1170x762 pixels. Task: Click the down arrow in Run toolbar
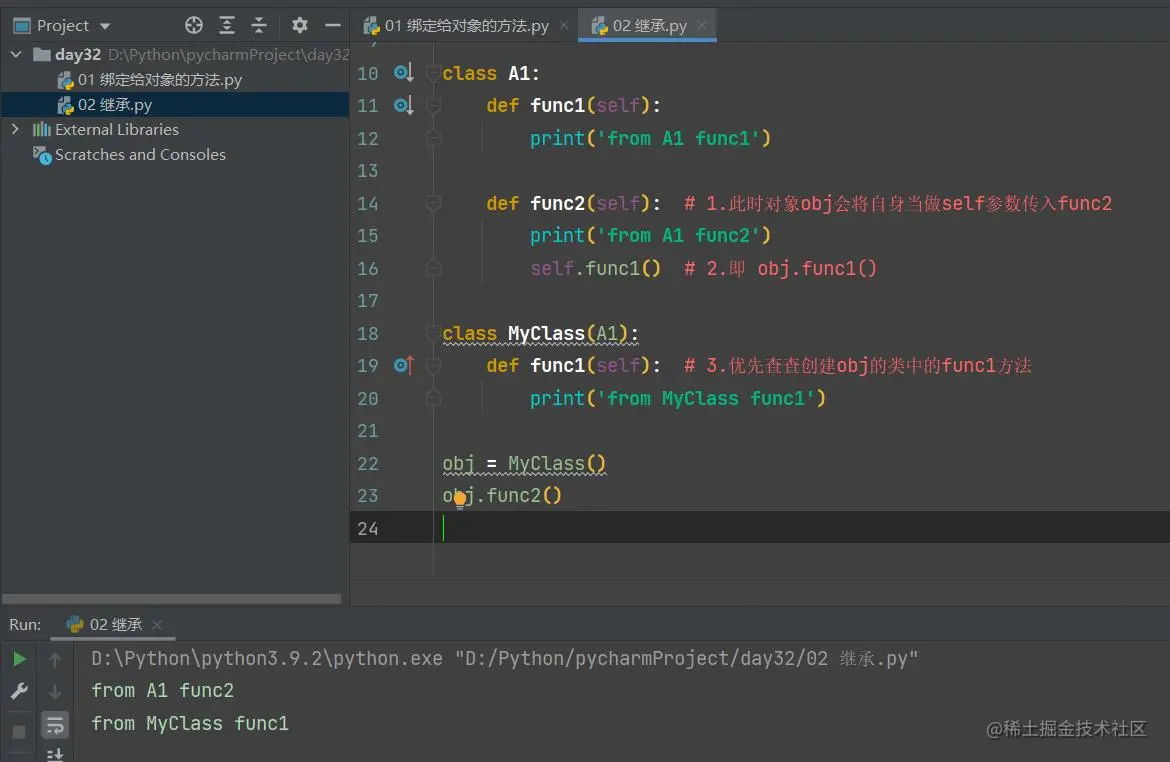pyautogui.click(x=54, y=692)
